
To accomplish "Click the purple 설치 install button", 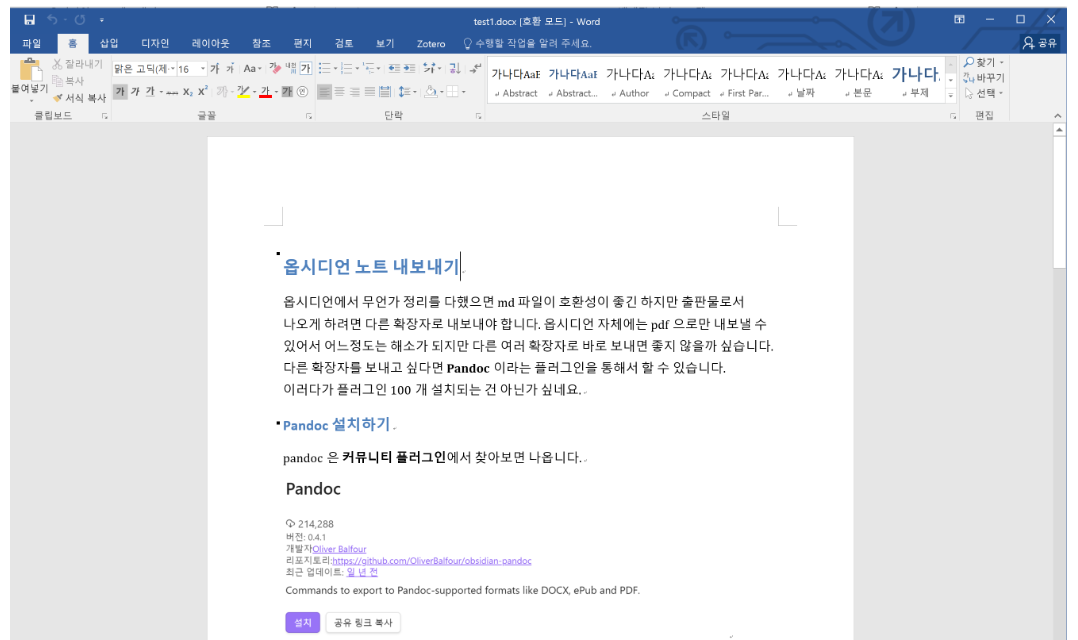I will click(302, 622).
